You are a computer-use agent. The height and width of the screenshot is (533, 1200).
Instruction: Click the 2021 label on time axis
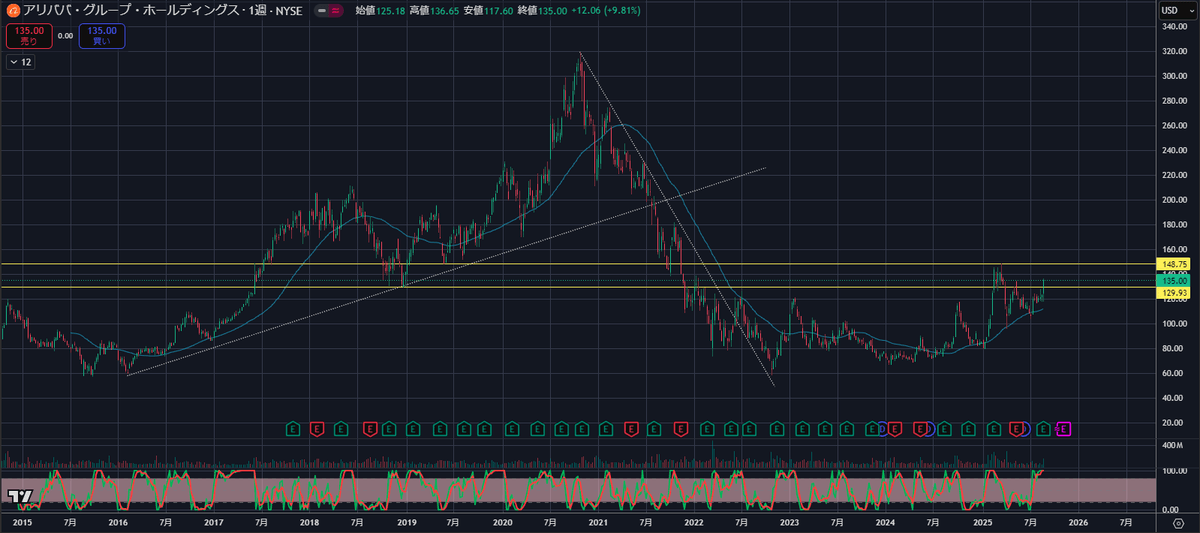pyautogui.click(x=598, y=522)
